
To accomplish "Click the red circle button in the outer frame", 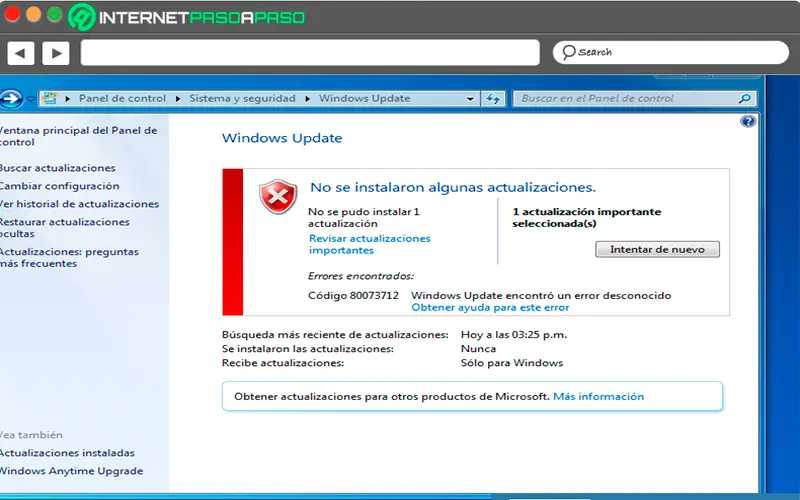I will tap(12, 14).
